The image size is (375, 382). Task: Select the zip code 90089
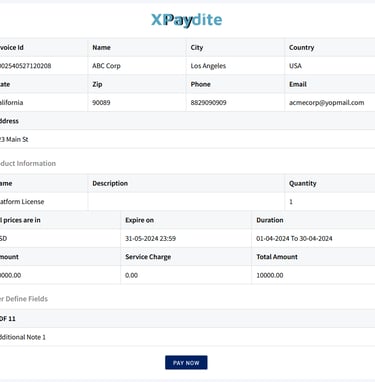(101, 102)
